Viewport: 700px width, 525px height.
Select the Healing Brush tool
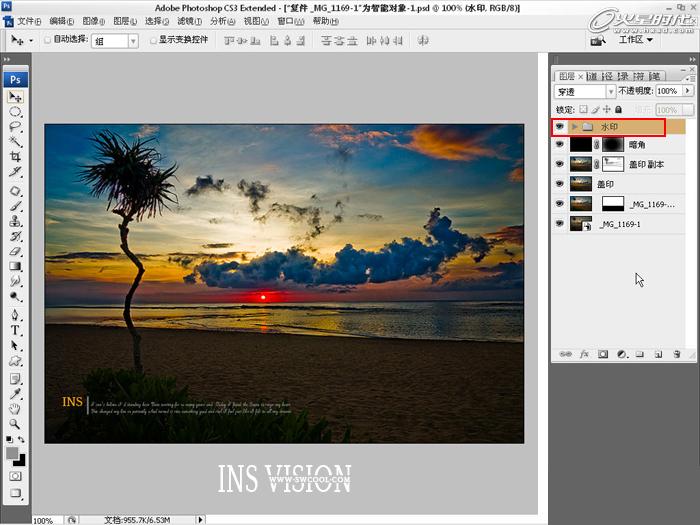coord(15,191)
